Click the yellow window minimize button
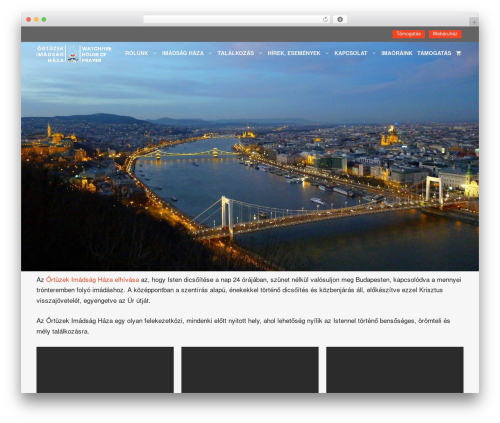The width and height of the screenshot is (500, 423). 36,19
